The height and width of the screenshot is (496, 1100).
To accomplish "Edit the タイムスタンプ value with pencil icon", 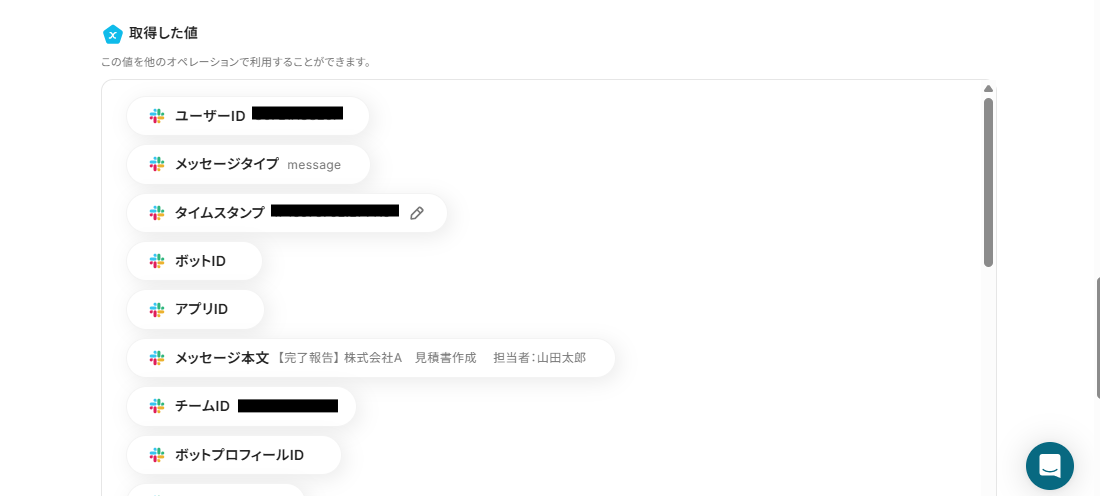I will pyautogui.click(x=417, y=213).
